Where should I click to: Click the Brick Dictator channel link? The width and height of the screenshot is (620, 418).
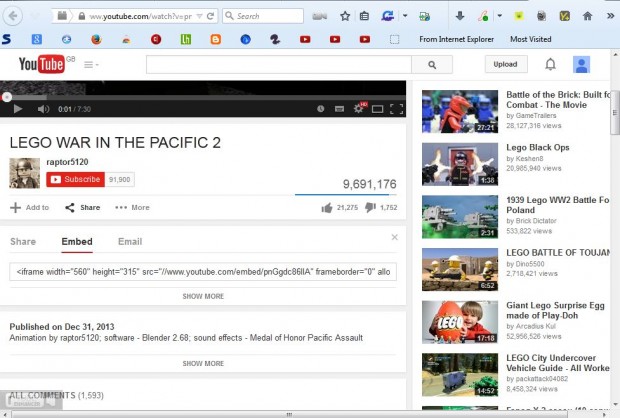coord(536,221)
